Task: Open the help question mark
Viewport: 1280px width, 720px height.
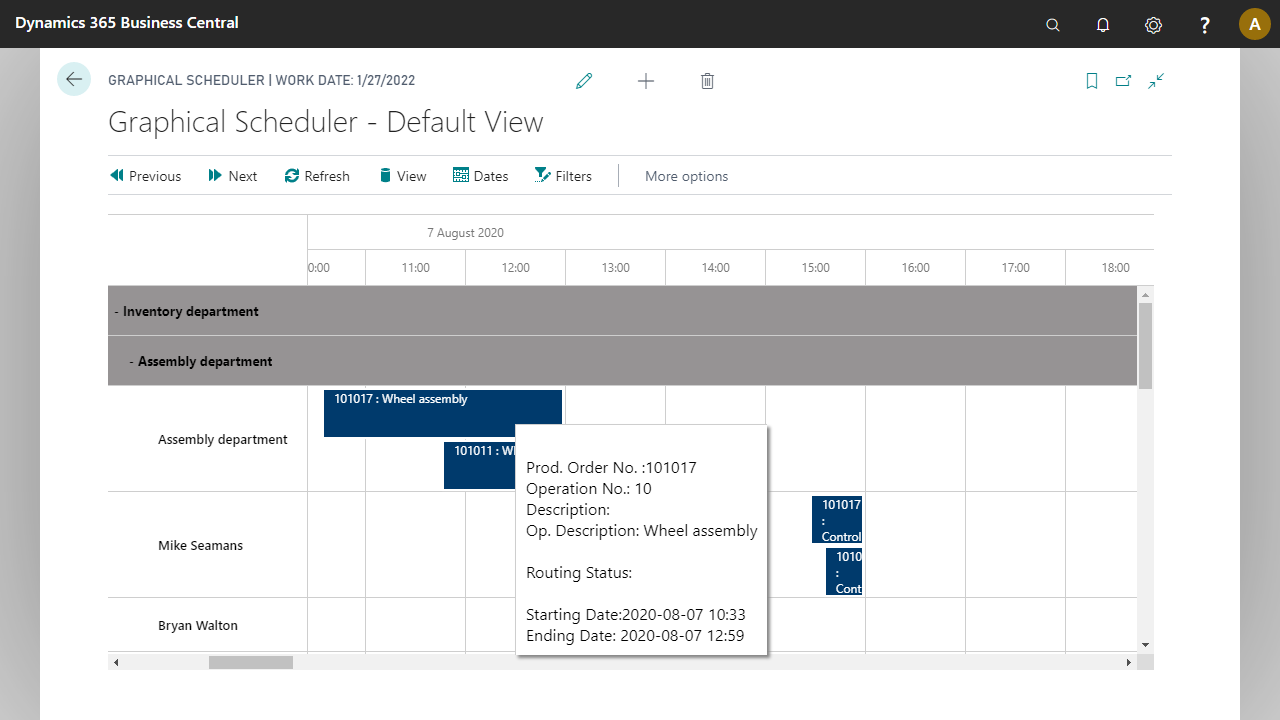Action: (x=1205, y=25)
